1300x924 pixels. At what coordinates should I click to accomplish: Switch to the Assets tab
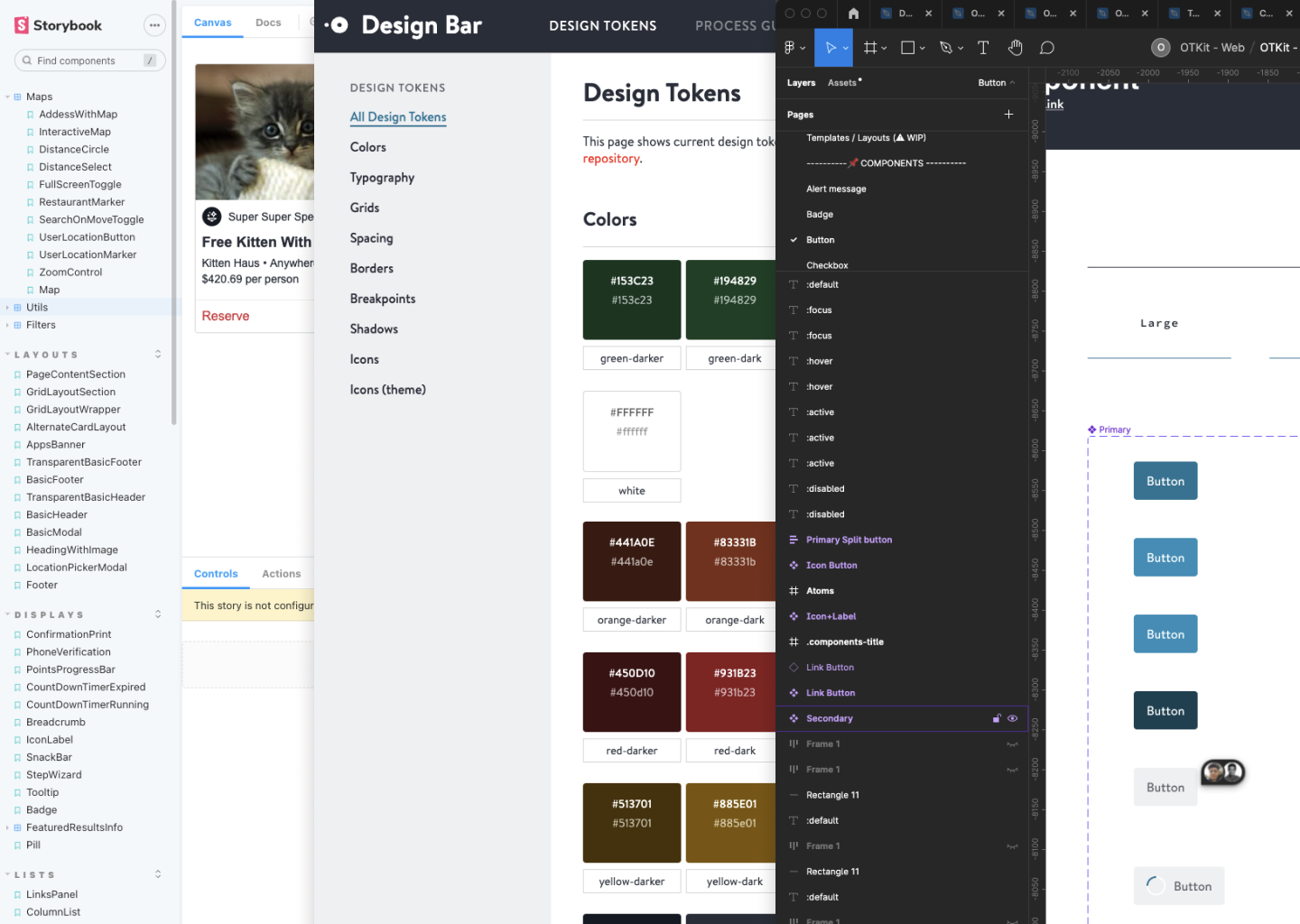tap(842, 83)
